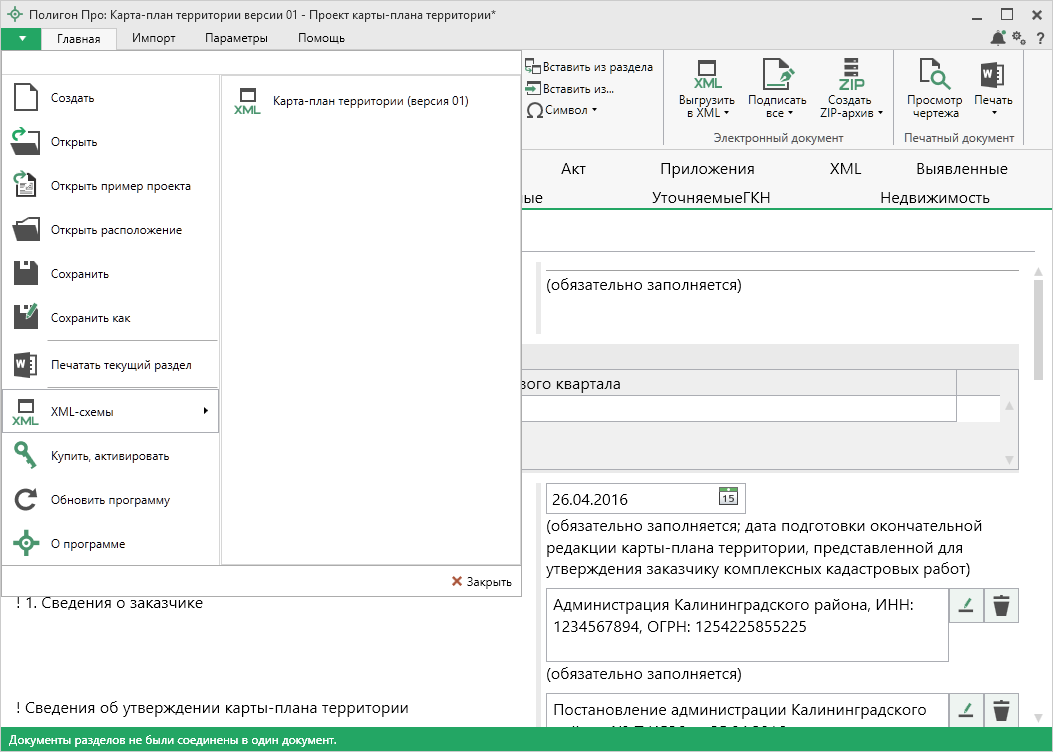Click the calendar icon in date field
The image size is (1053, 752).
click(x=728, y=497)
